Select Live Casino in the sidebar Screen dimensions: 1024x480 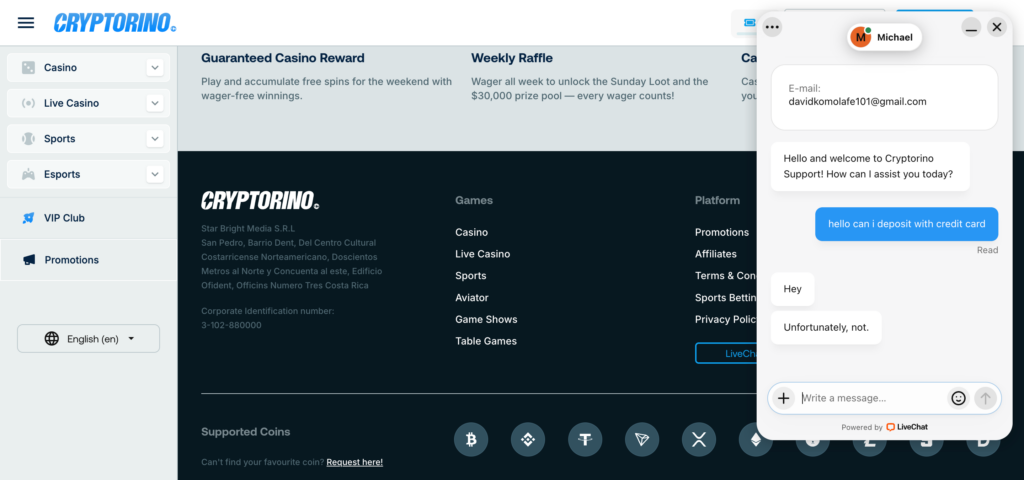[71, 103]
